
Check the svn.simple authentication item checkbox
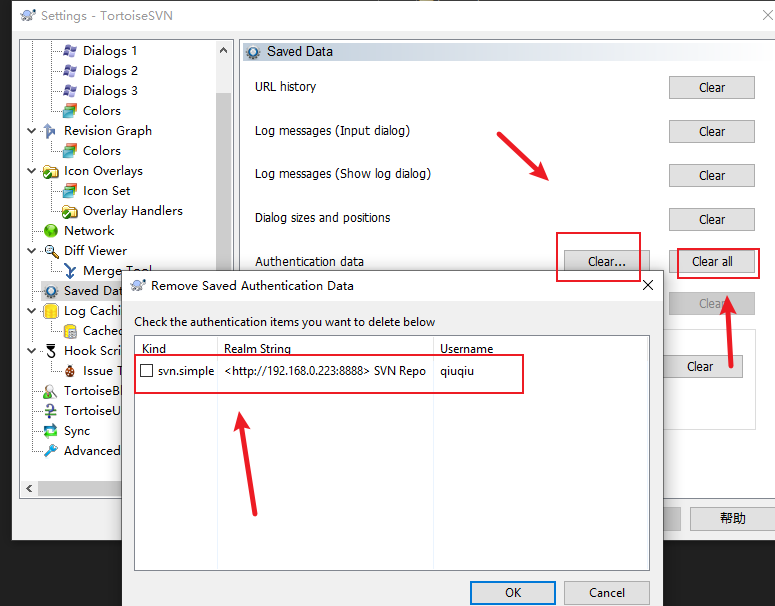pyautogui.click(x=147, y=371)
